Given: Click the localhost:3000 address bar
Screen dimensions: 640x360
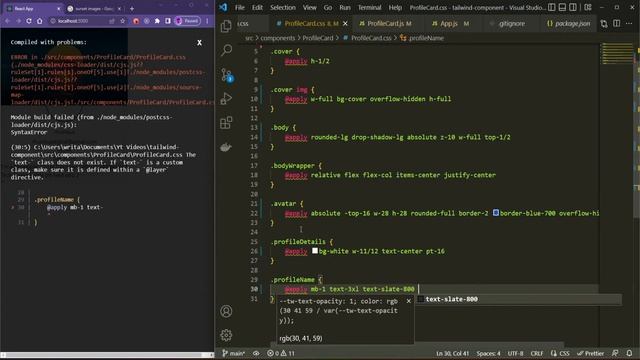Looking at the screenshot, I should click(x=78, y=21).
